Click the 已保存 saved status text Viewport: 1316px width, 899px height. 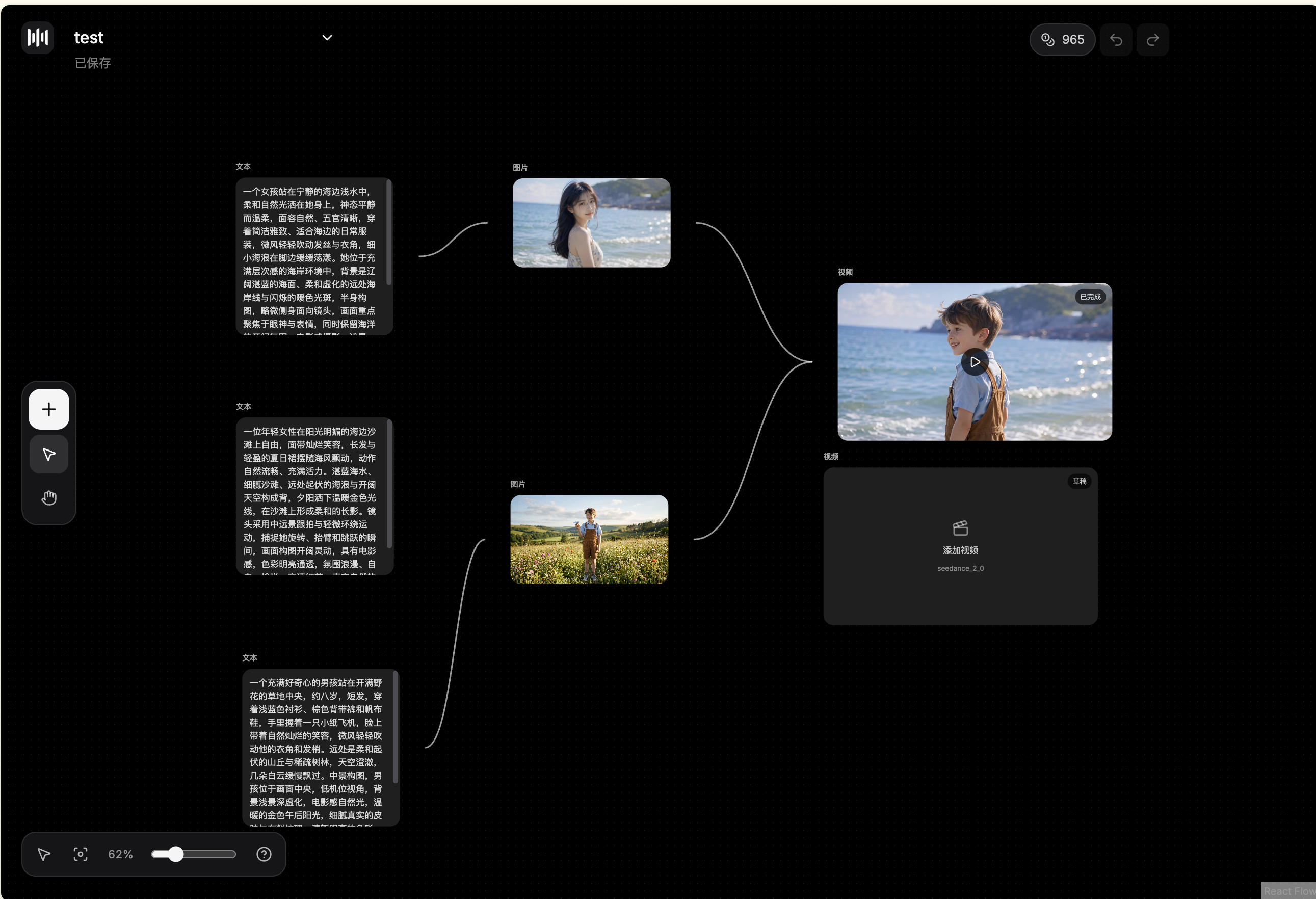[92, 63]
